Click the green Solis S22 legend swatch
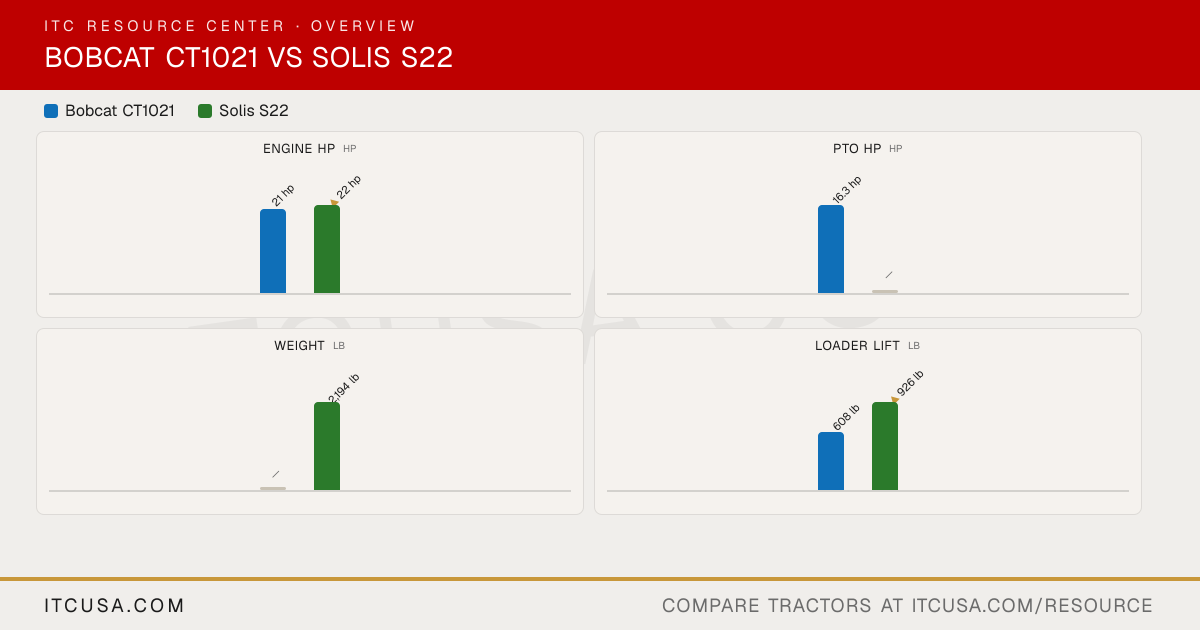 (205, 111)
